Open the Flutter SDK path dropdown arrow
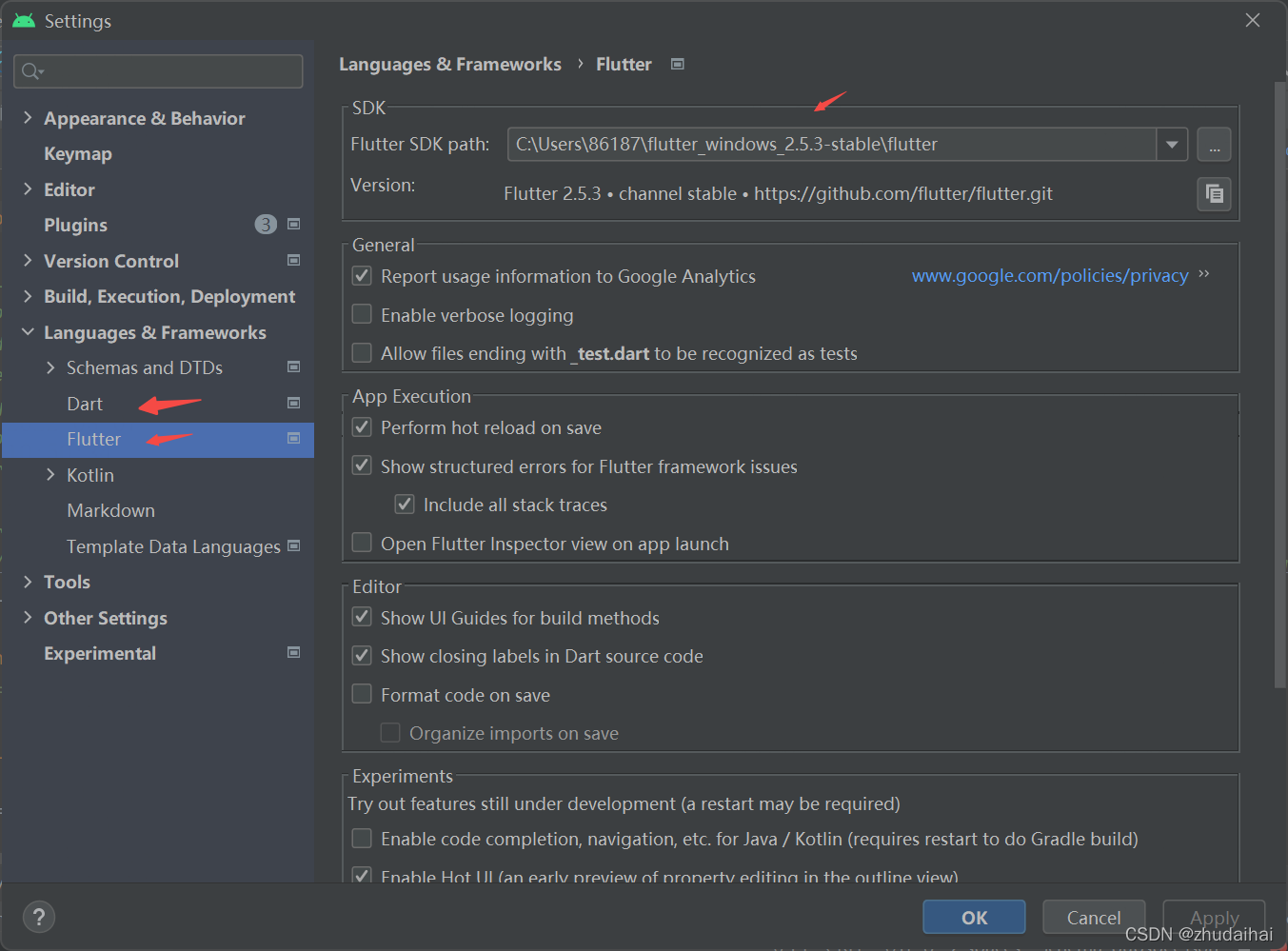 [1172, 145]
